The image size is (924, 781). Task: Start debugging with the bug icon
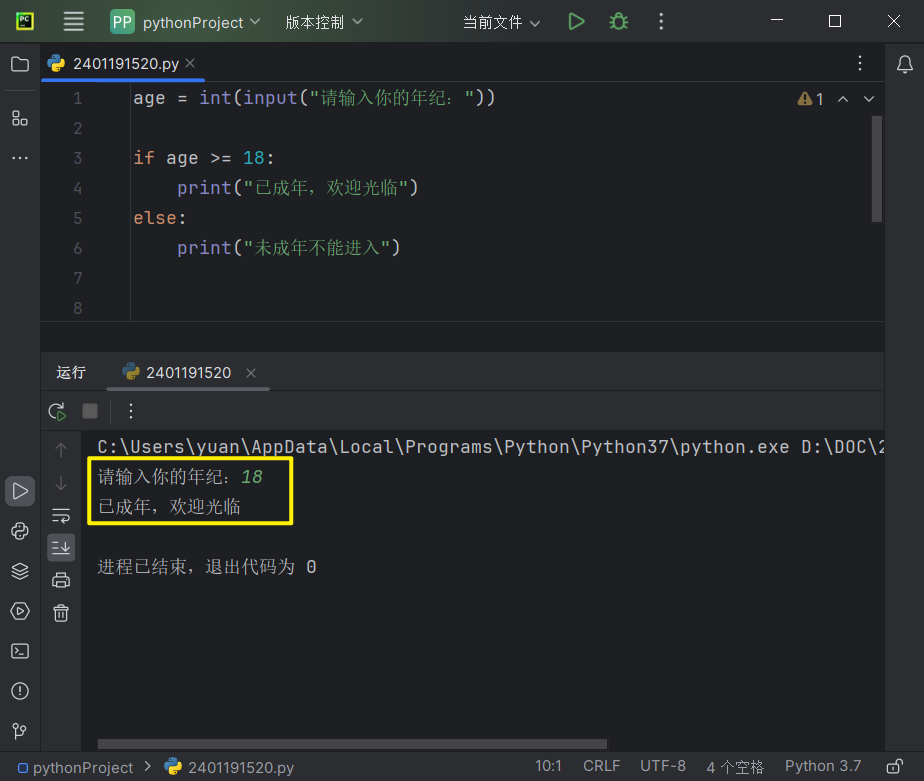pyautogui.click(x=618, y=22)
